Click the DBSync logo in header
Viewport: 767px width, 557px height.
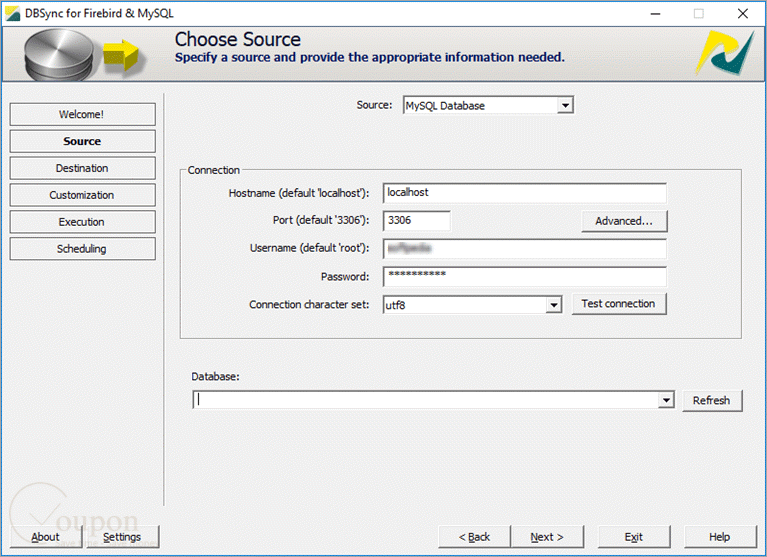point(725,53)
